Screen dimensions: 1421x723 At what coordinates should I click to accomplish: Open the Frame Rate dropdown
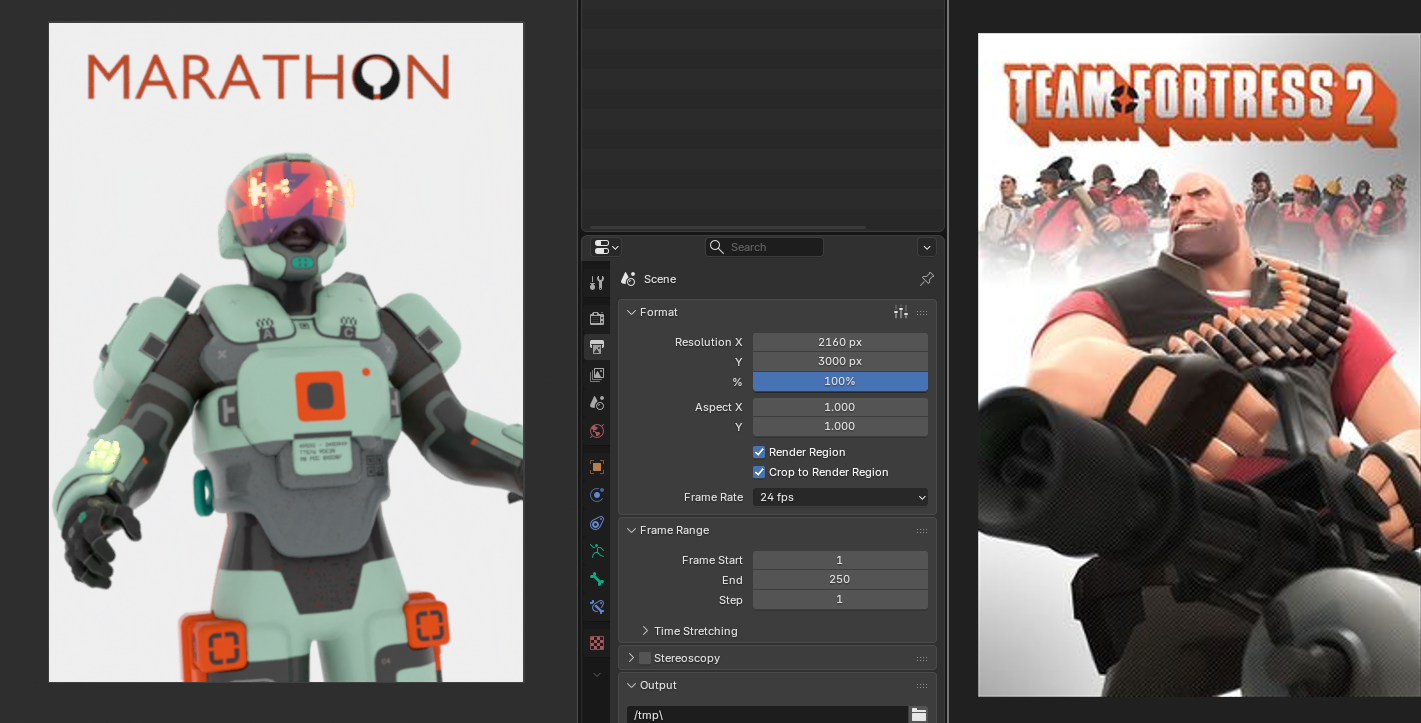[840, 497]
